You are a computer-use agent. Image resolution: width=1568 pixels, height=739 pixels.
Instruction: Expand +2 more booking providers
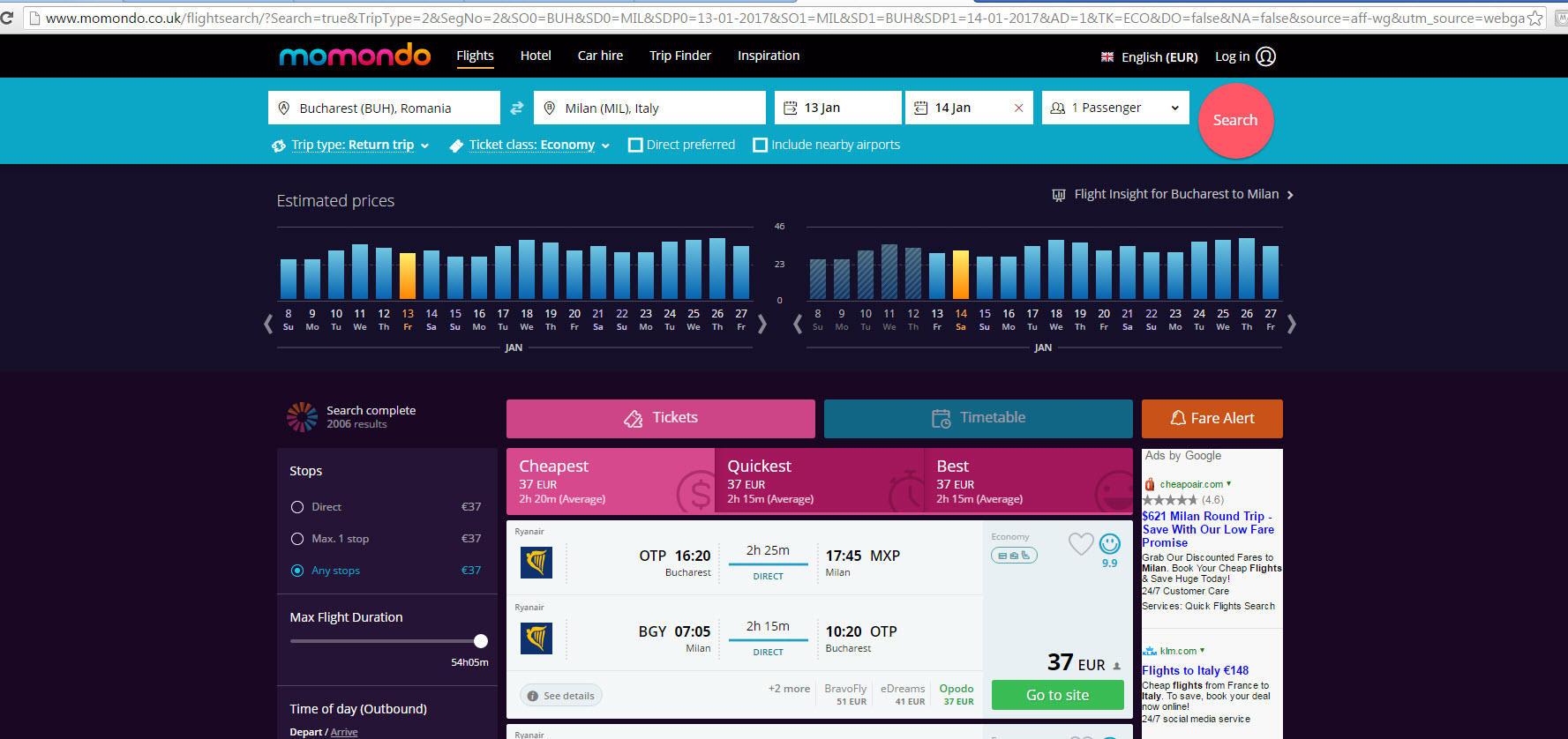(789, 689)
